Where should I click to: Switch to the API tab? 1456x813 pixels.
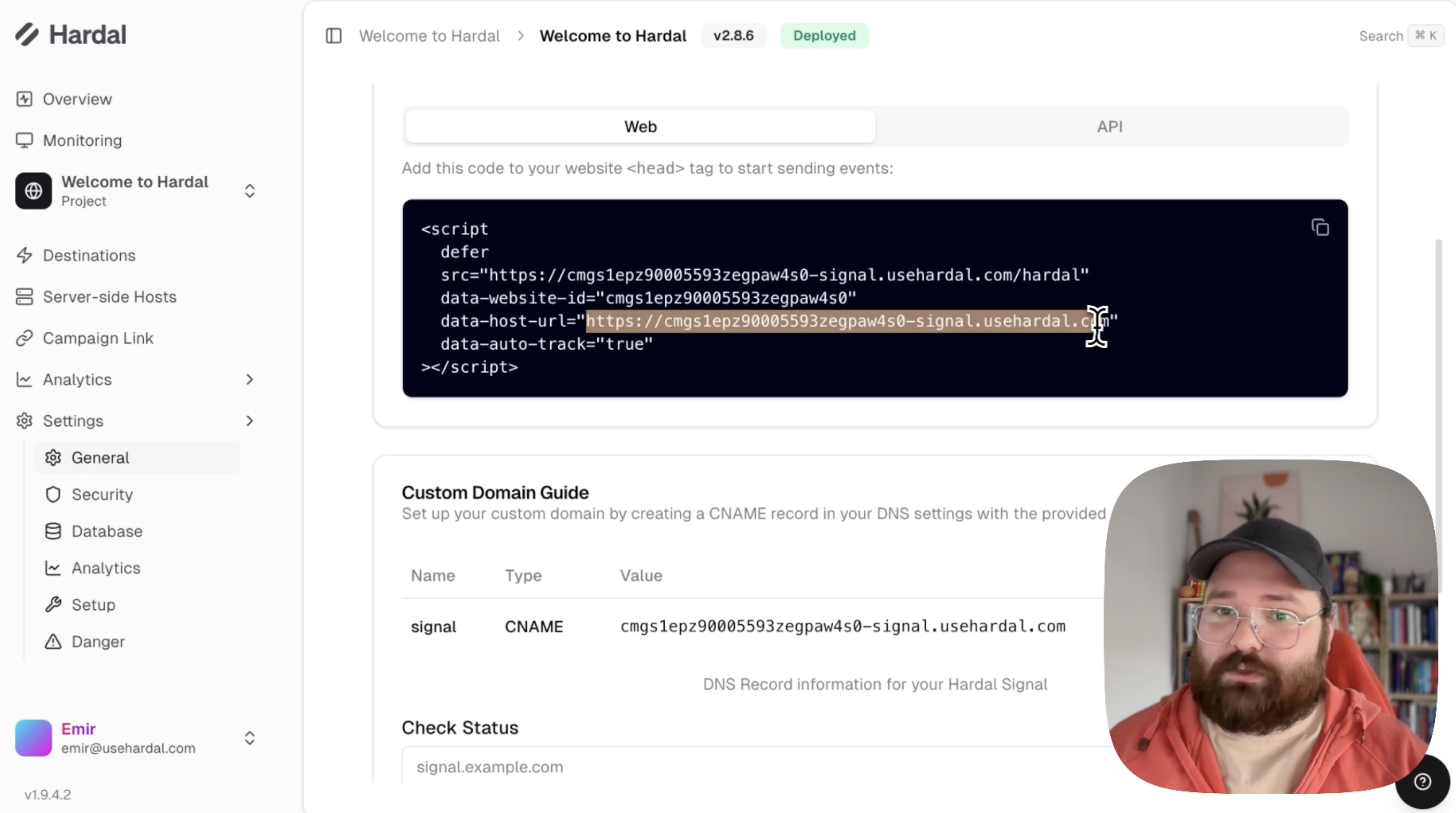coord(1109,127)
